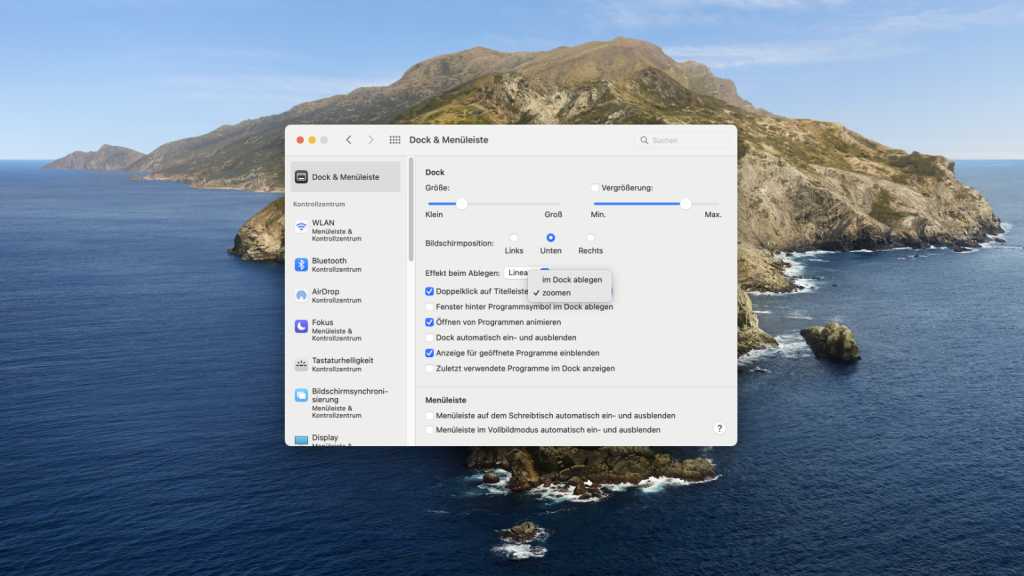Click the 'Klein' label of size slider

[x=434, y=214]
